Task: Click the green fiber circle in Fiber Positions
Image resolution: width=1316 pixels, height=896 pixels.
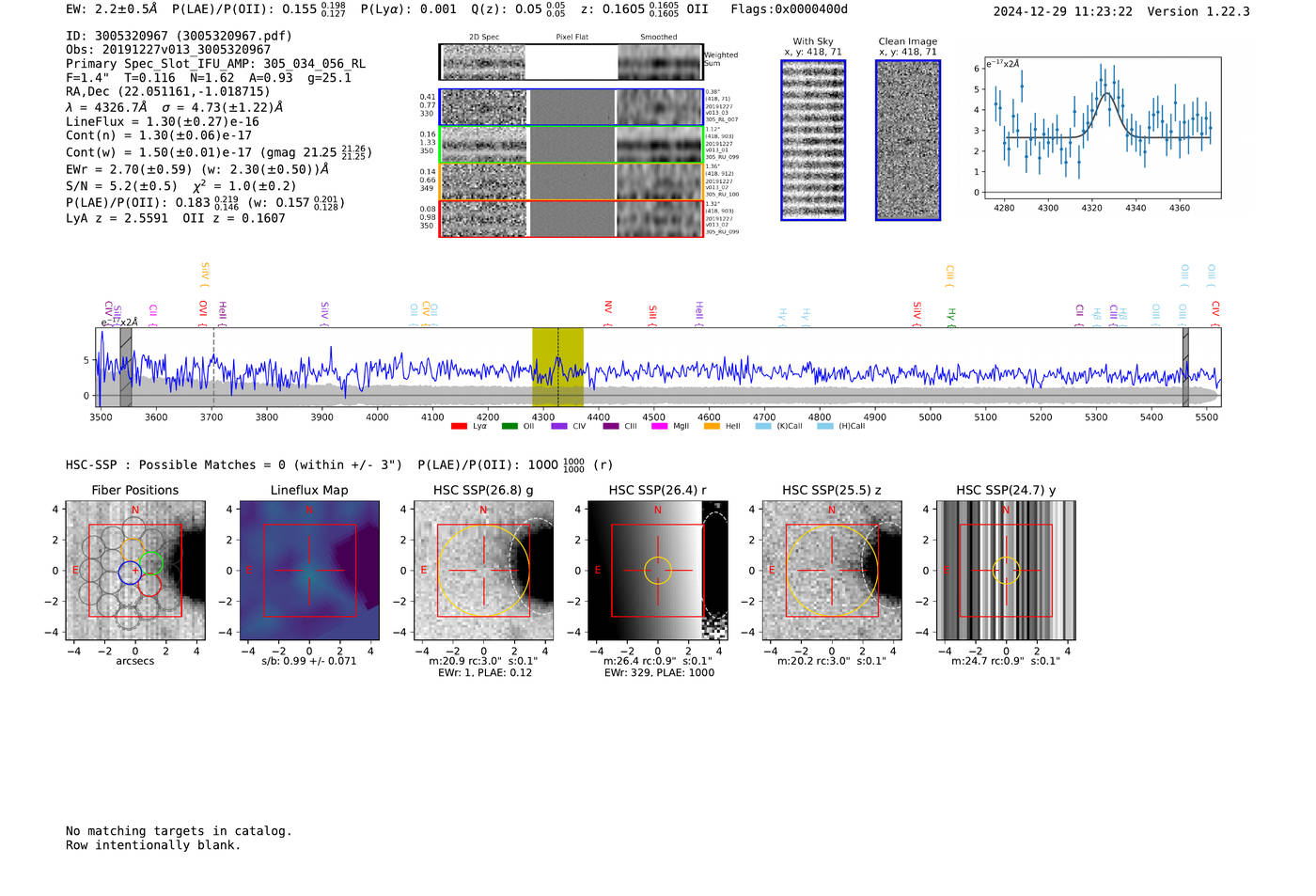Action: coord(151,564)
